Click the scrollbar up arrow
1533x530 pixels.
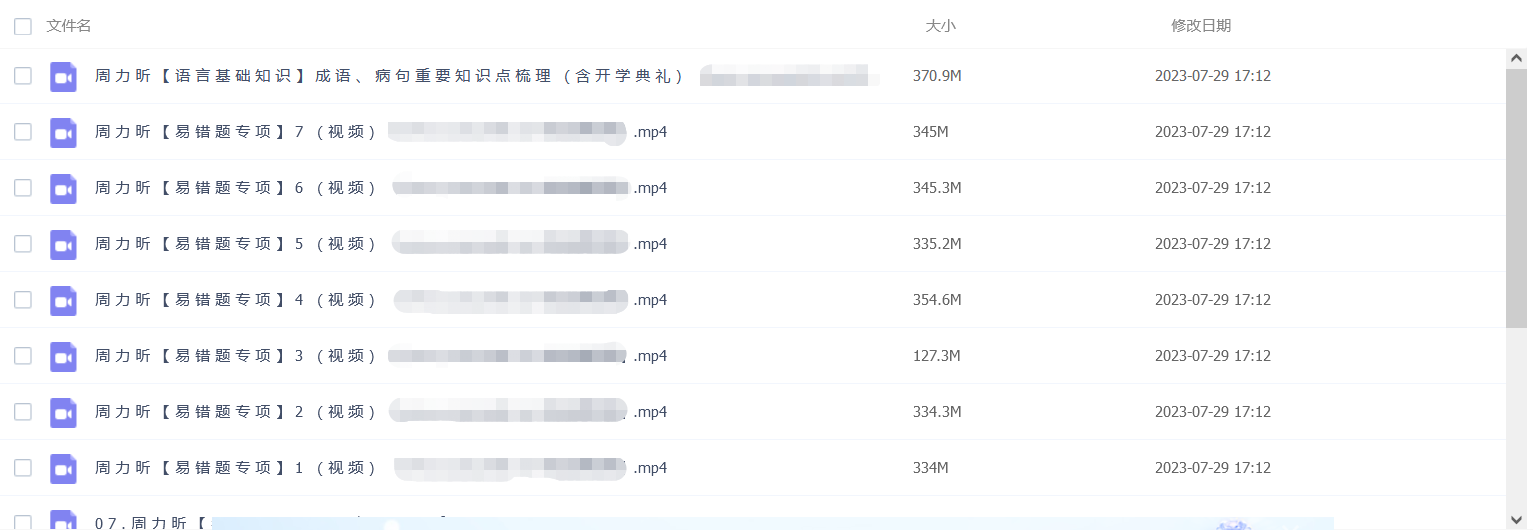click(1516, 58)
